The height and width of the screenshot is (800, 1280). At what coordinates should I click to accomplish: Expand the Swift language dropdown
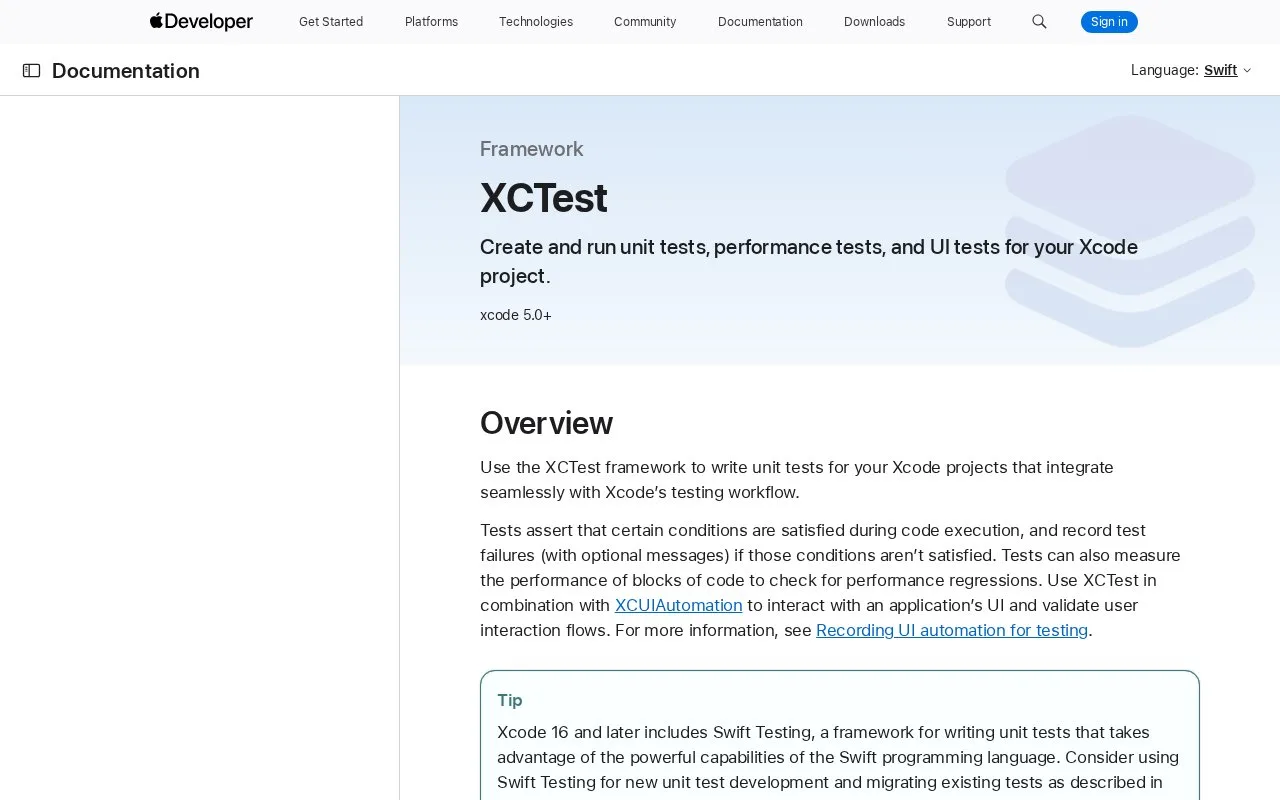(x=1227, y=70)
